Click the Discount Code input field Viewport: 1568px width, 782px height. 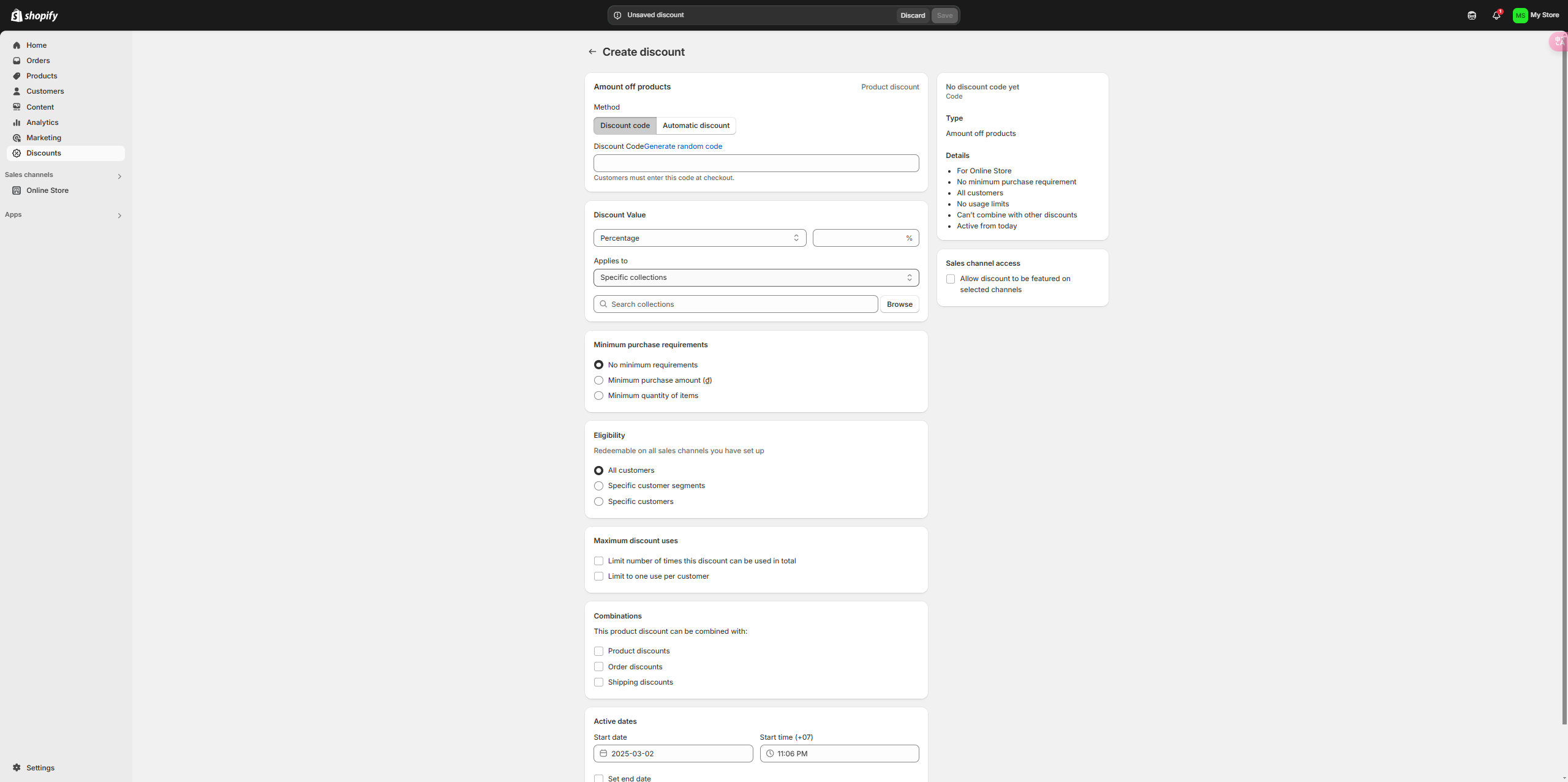(756, 163)
